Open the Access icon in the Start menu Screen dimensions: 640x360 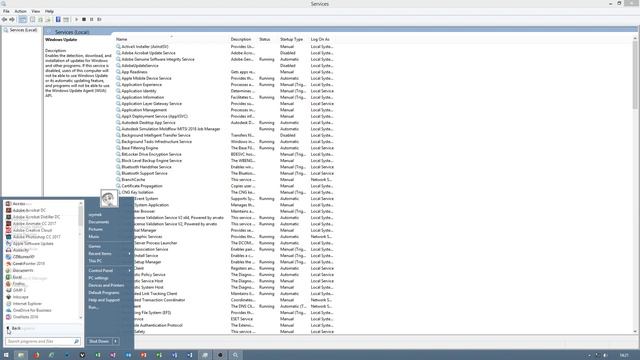pos(9,204)
